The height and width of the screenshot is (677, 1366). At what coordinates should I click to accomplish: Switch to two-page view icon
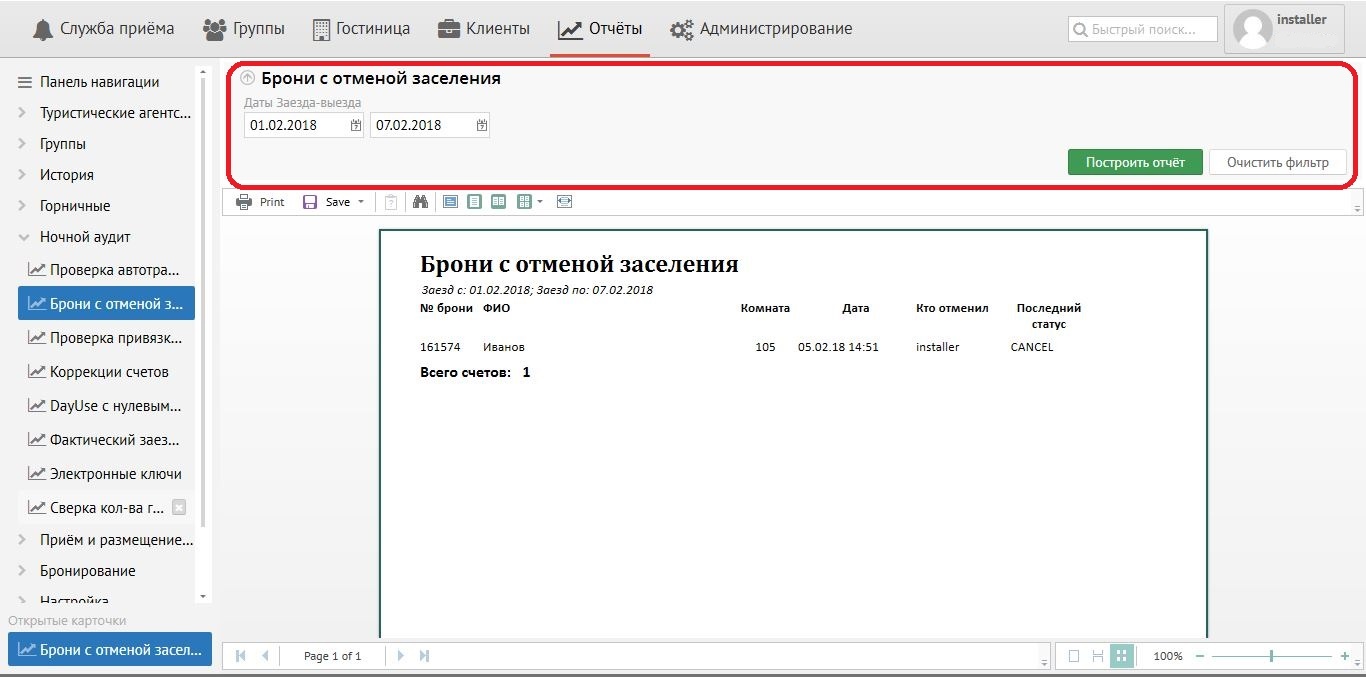click(x=498, y=202)
